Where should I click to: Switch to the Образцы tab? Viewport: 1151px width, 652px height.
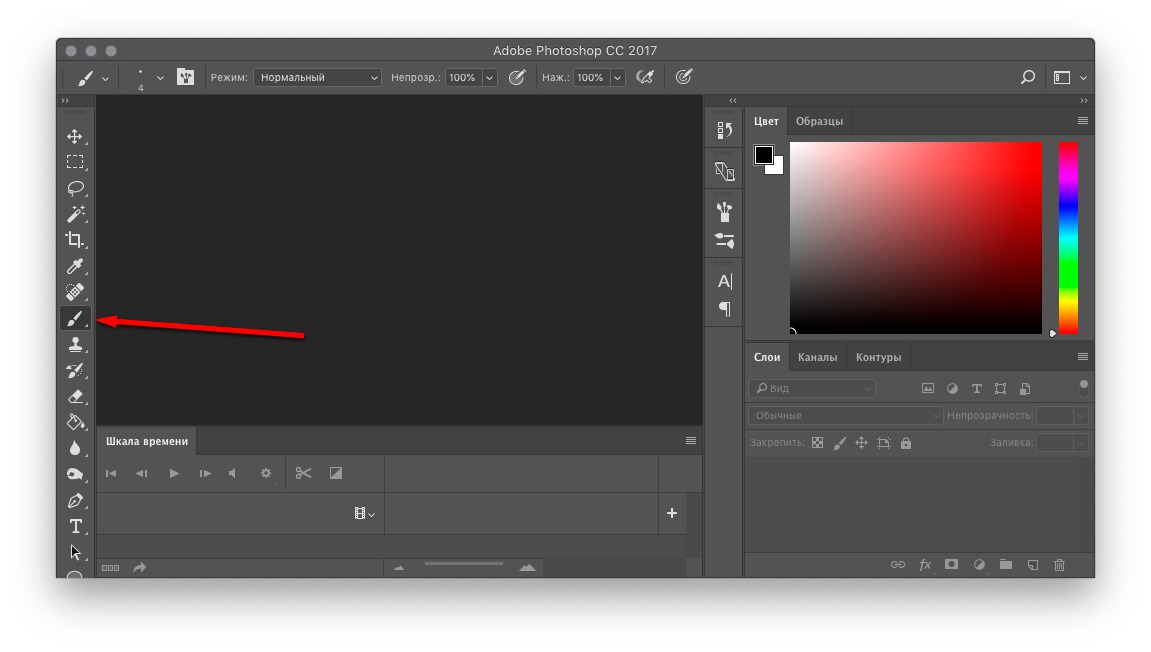tap(819, 121)
